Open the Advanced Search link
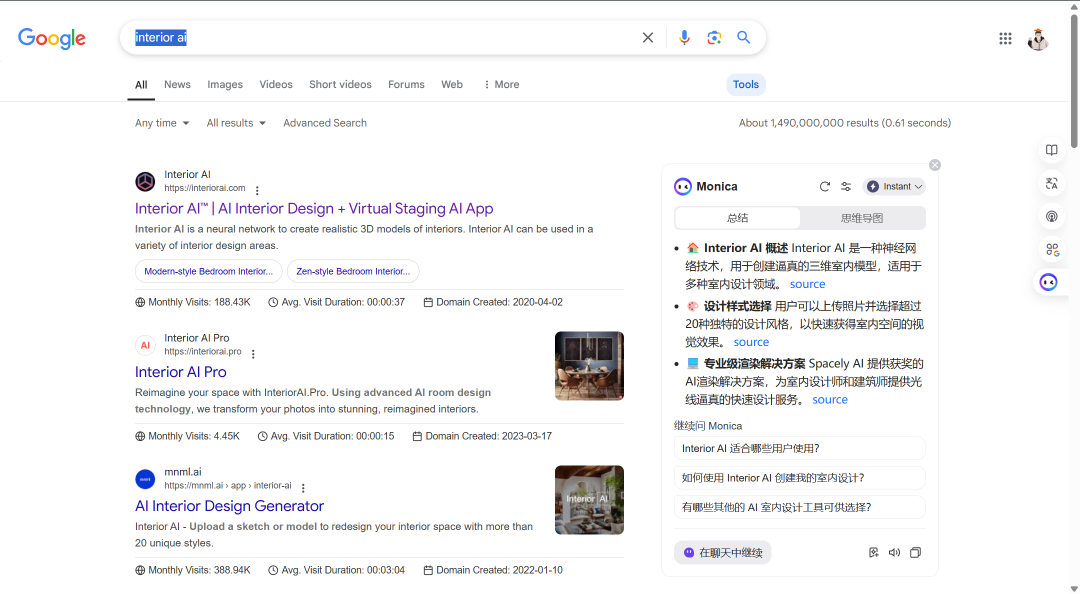 [x=325, y=123]
